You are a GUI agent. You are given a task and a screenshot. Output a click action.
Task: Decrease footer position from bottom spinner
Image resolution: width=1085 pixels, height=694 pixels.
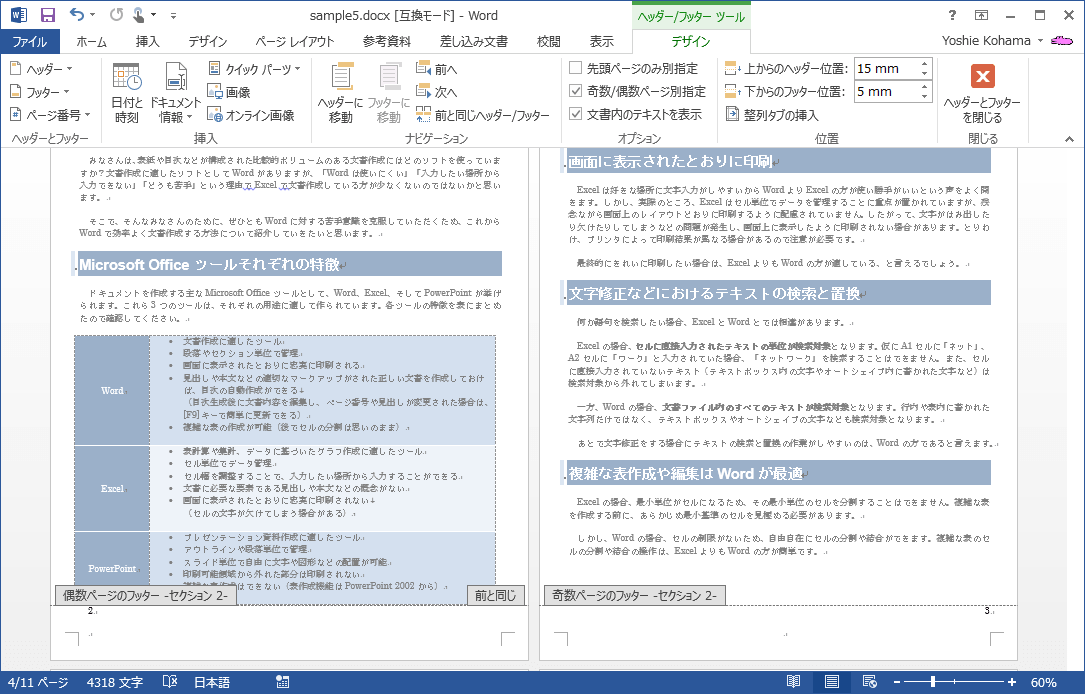tap(924, 96)
